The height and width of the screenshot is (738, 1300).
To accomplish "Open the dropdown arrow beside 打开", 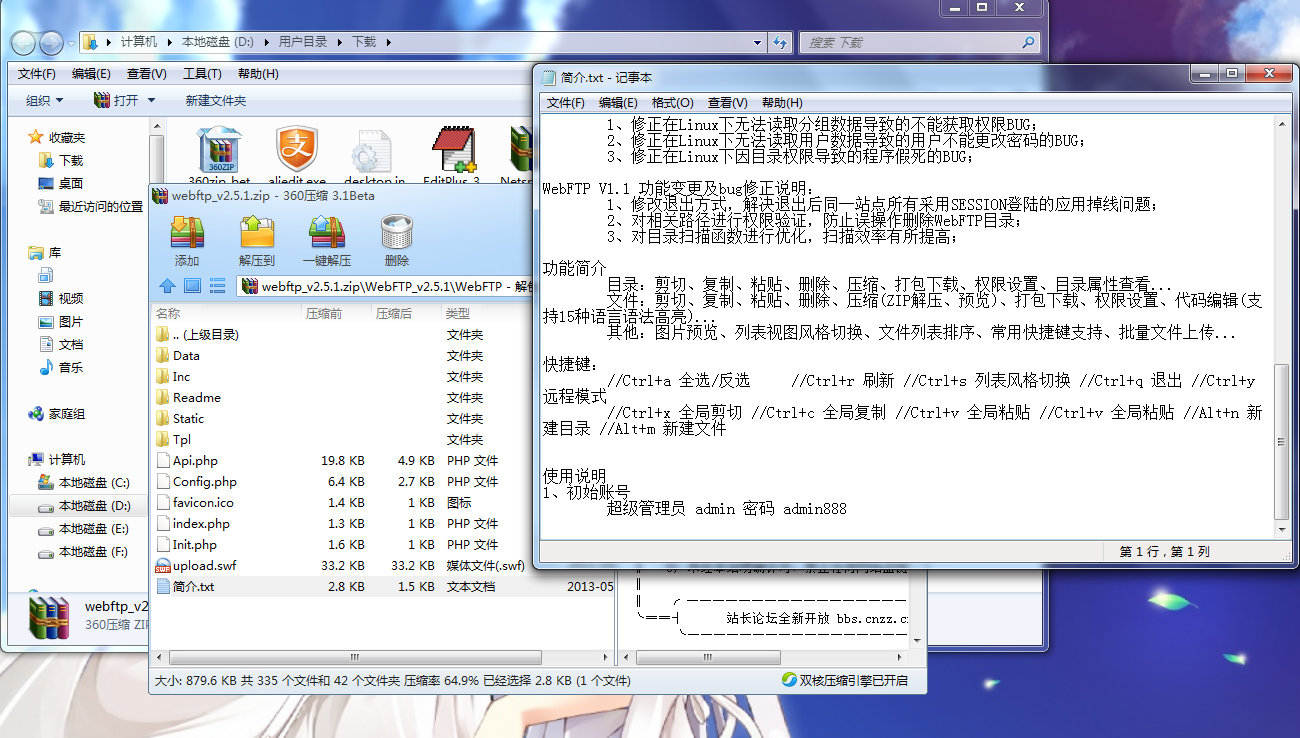I will coord(151,100).
